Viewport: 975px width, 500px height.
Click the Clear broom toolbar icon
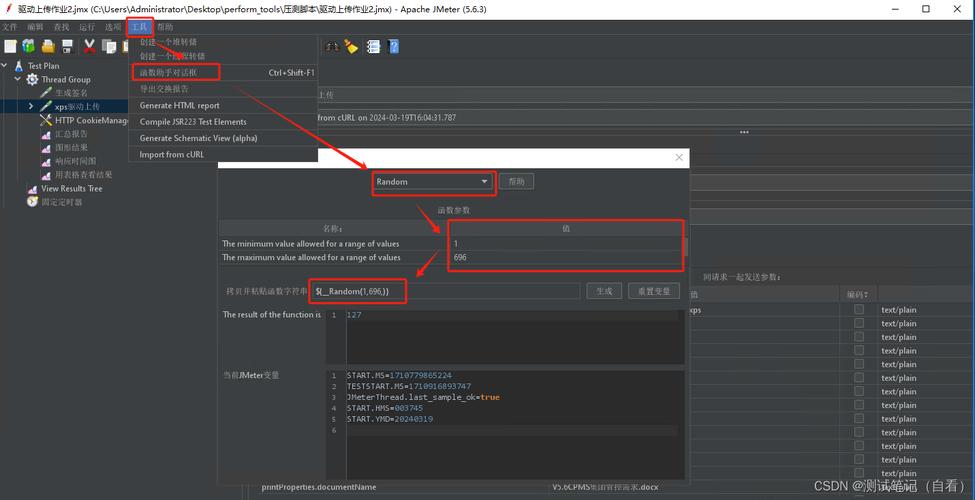[351, 46]
